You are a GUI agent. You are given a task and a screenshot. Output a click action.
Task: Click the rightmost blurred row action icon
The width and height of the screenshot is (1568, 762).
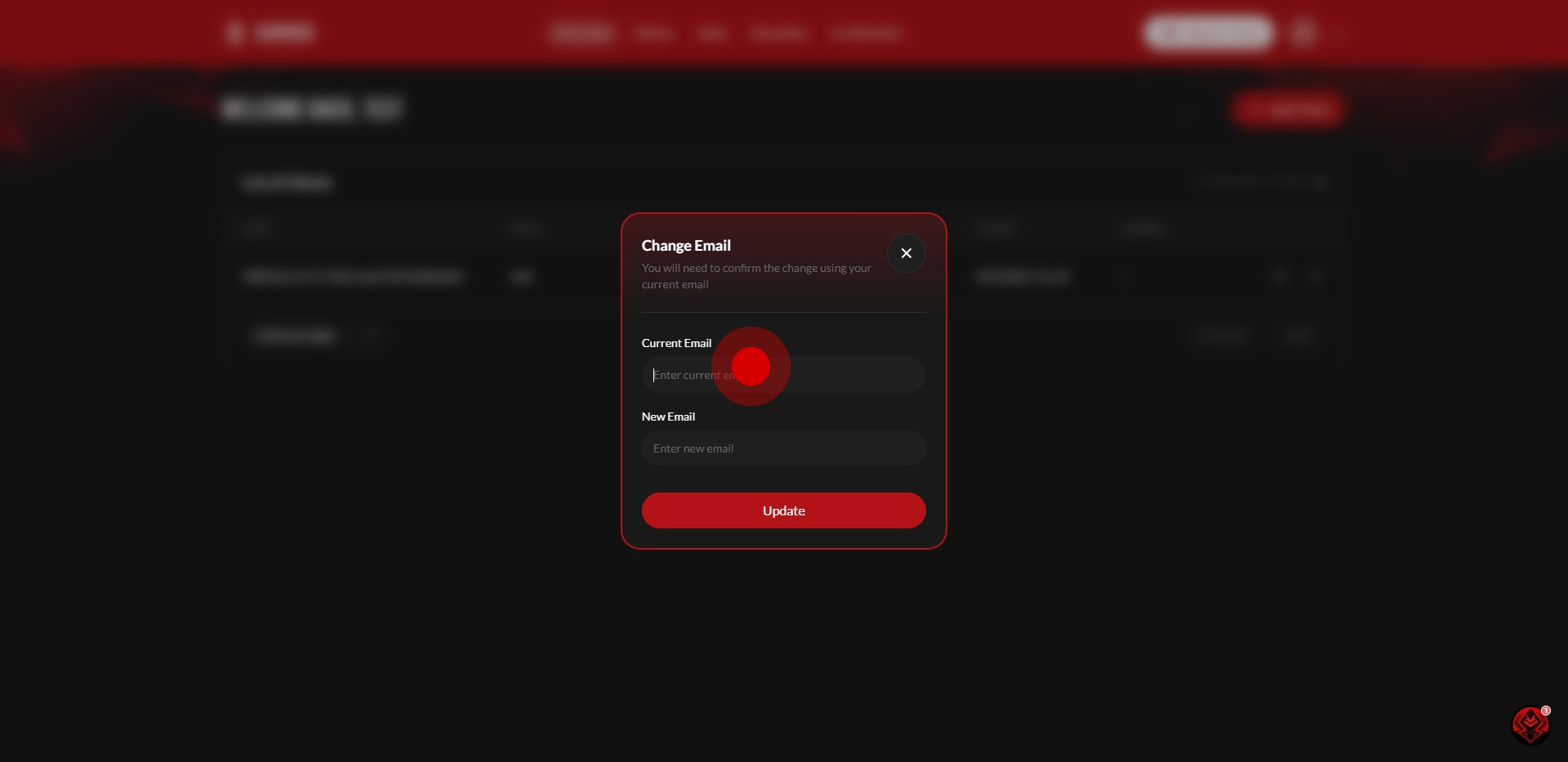pos(1314,277)
